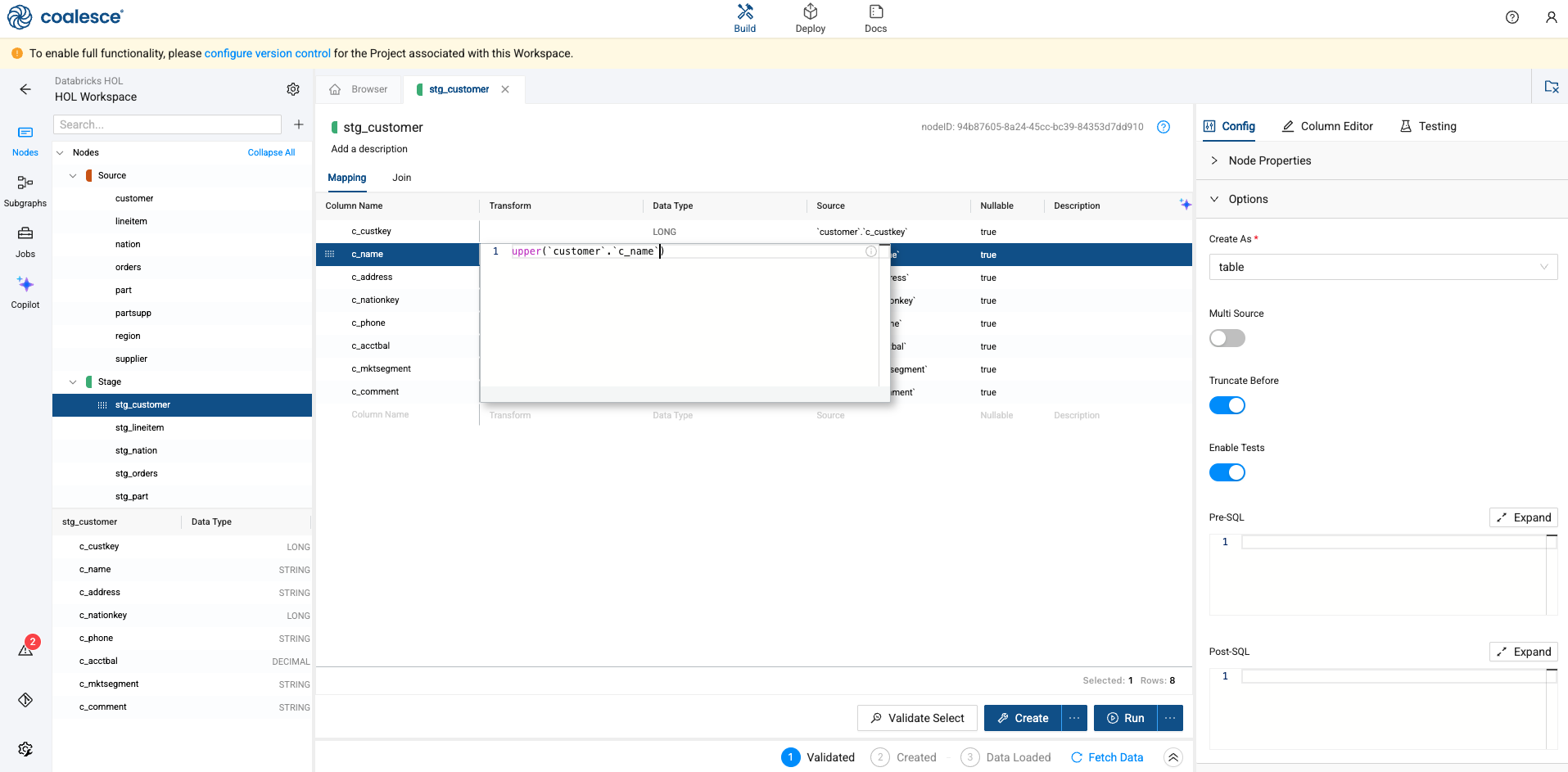Click the Fetch Data link
This screenshot has height=772, width=1568.
[1107, 757]
